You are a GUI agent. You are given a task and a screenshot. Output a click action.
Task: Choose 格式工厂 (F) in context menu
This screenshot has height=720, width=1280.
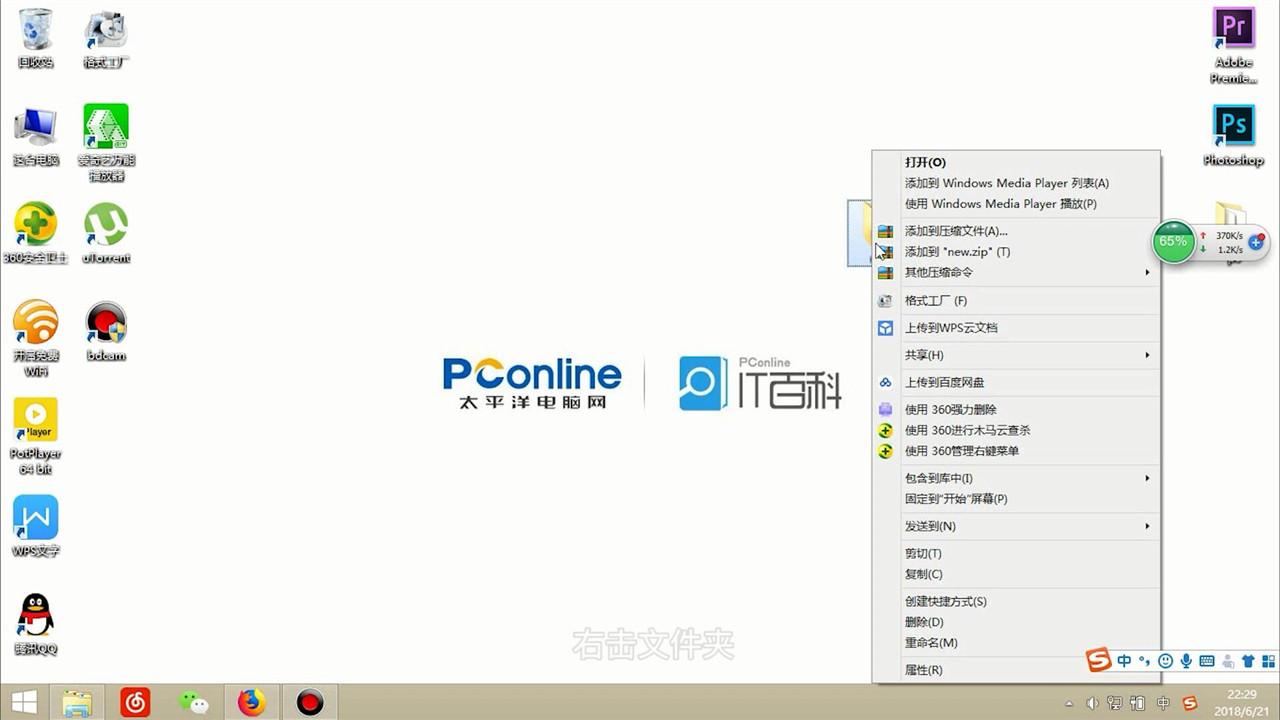(1016, 300)
